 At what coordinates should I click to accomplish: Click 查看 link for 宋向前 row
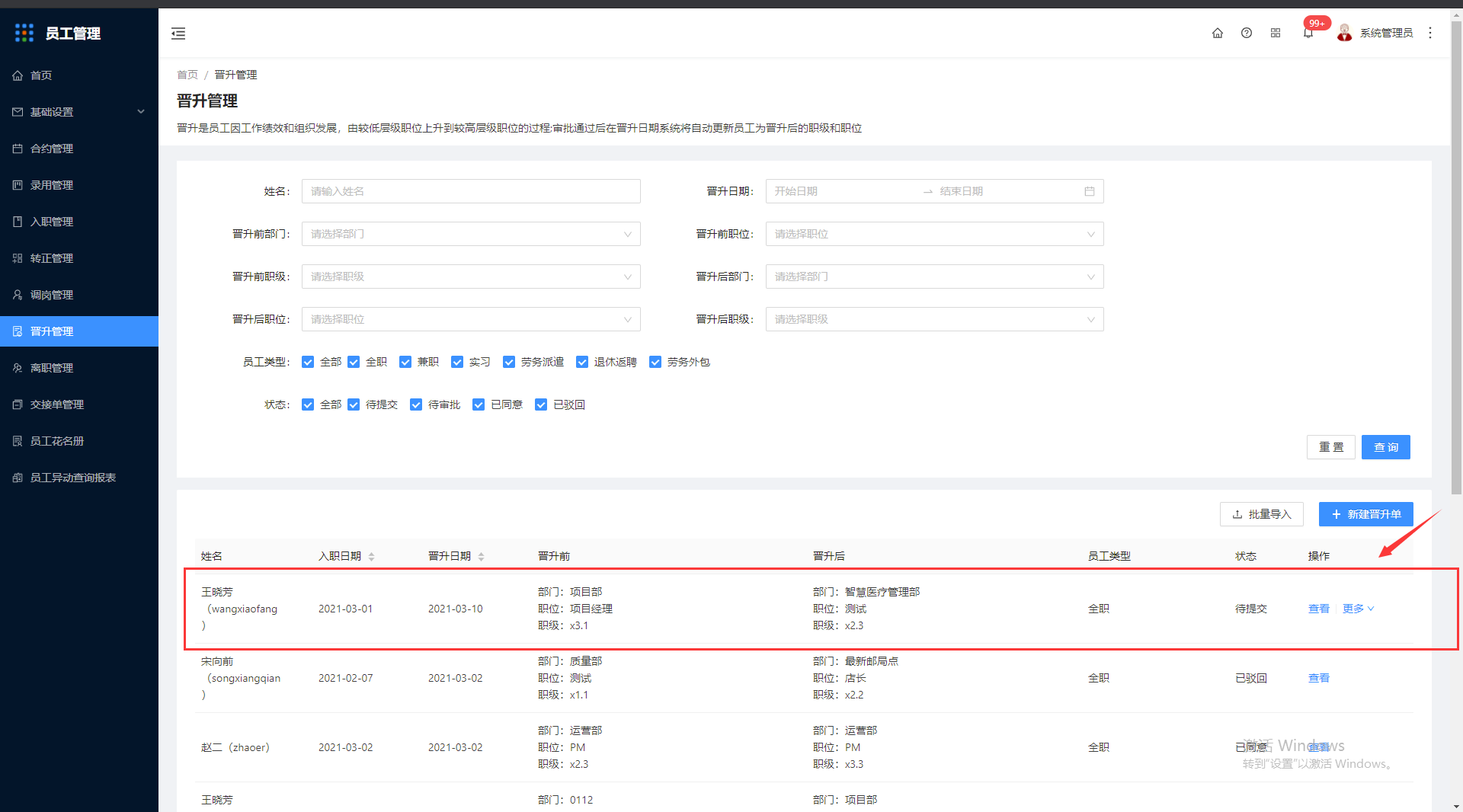click(x=1318, y=678)
